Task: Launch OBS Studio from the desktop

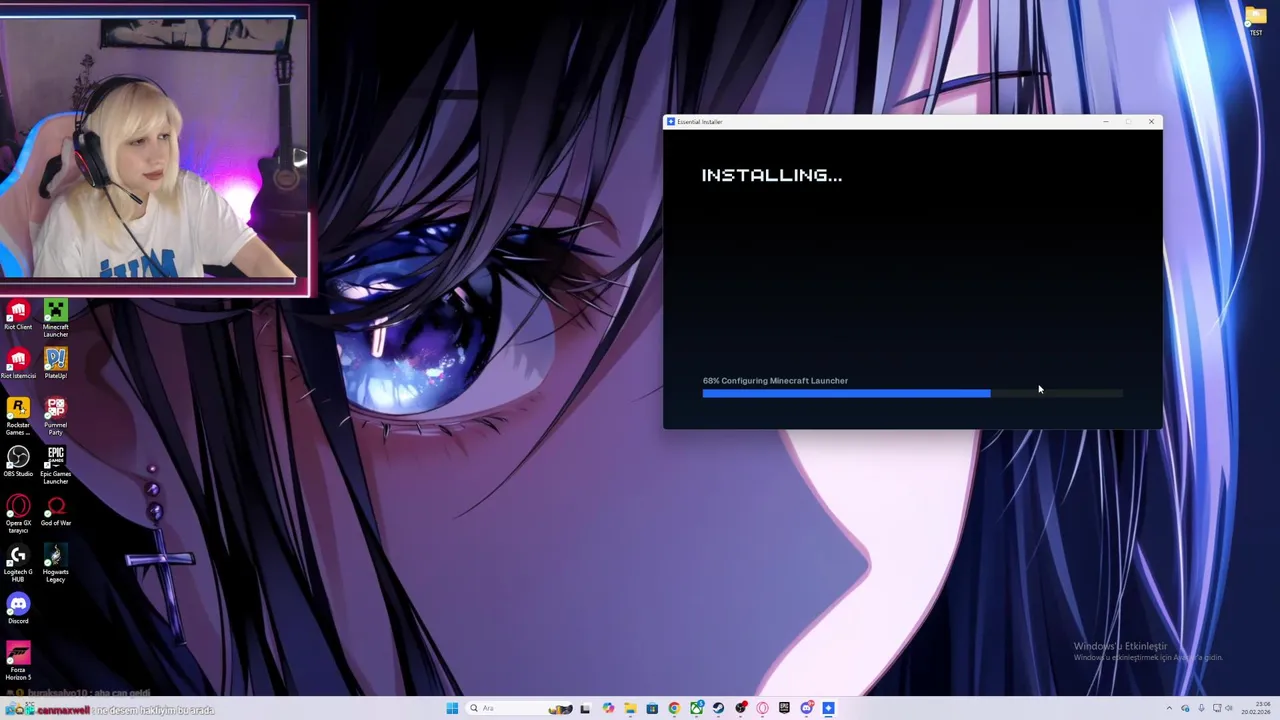Action: 18,462
